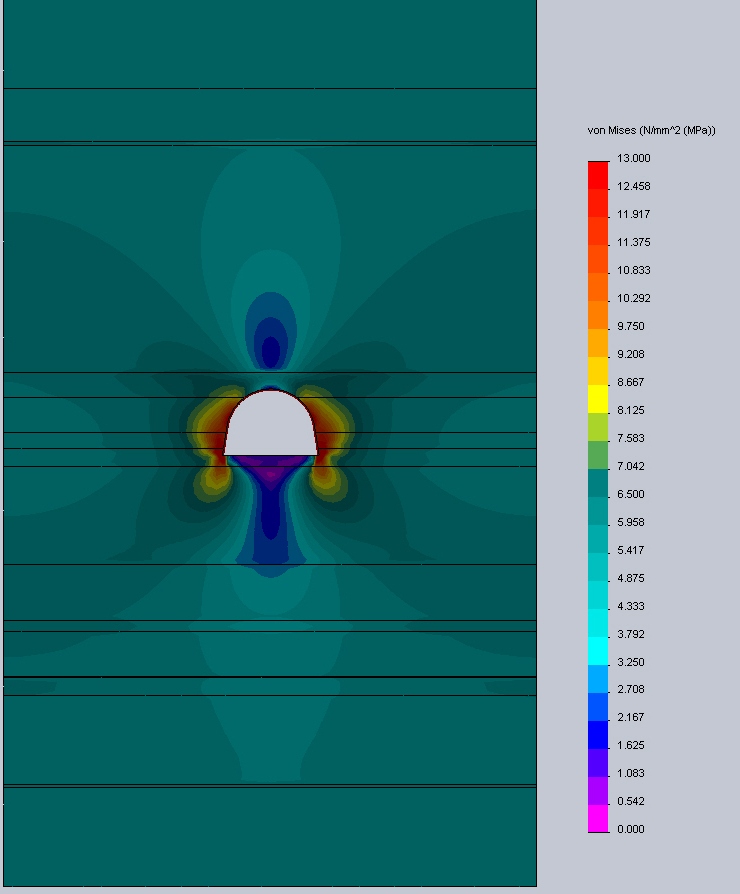
Task: Click the von Mises legend title
Action: [651, 131]
